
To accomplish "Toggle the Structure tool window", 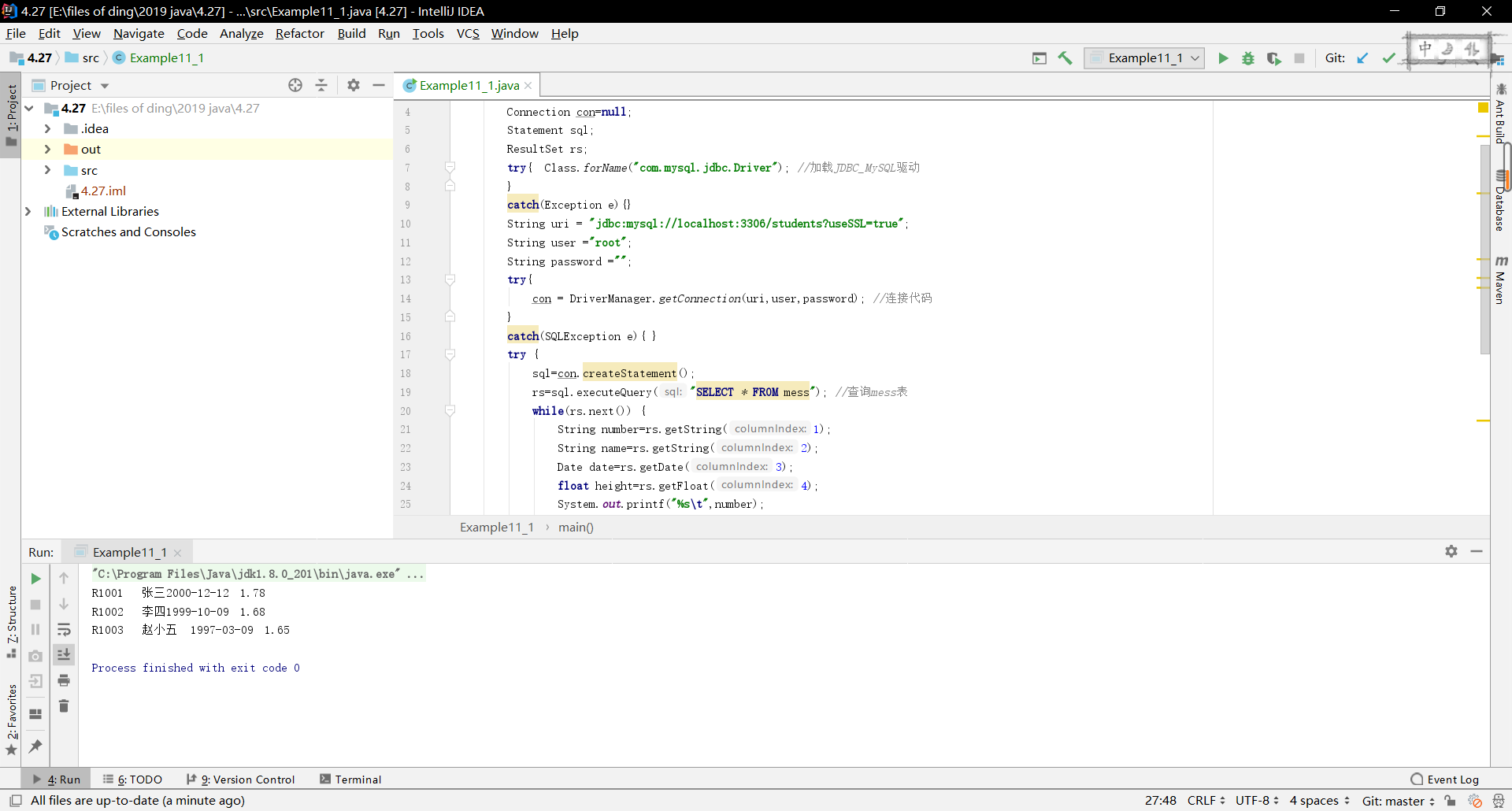I will (x=11, y=622).
